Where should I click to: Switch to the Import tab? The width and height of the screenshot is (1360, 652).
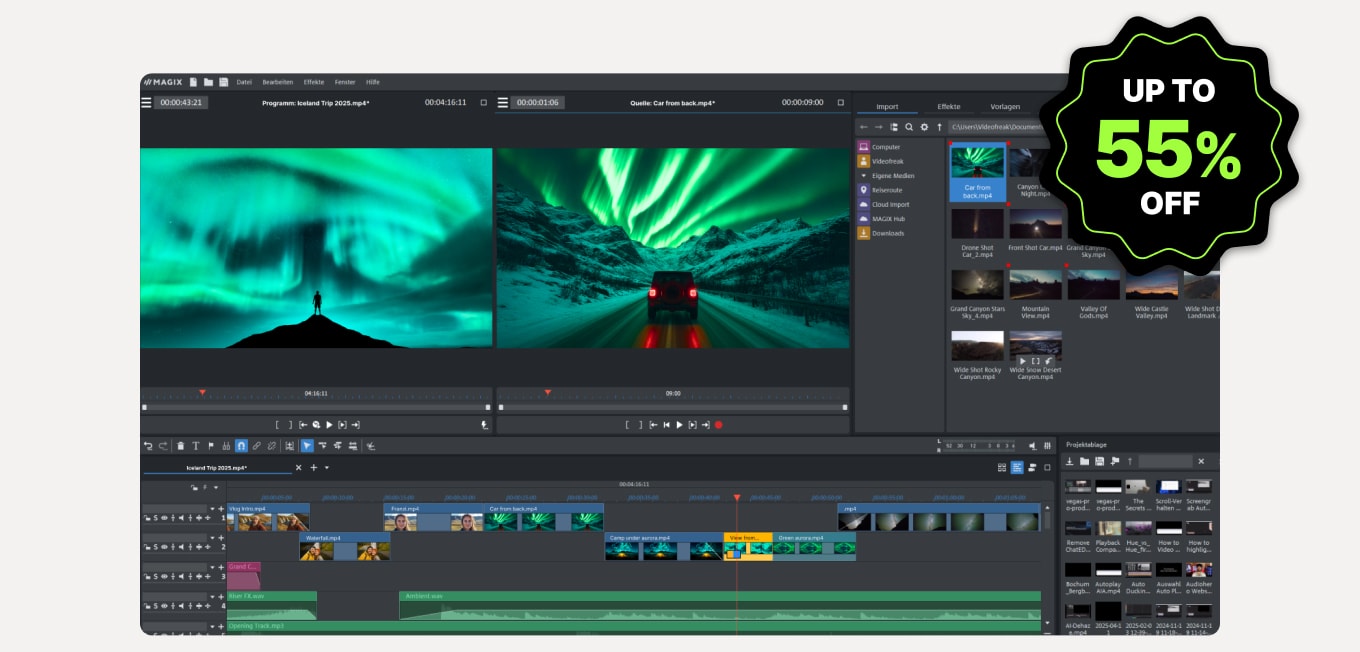click(x=887, y=106)
